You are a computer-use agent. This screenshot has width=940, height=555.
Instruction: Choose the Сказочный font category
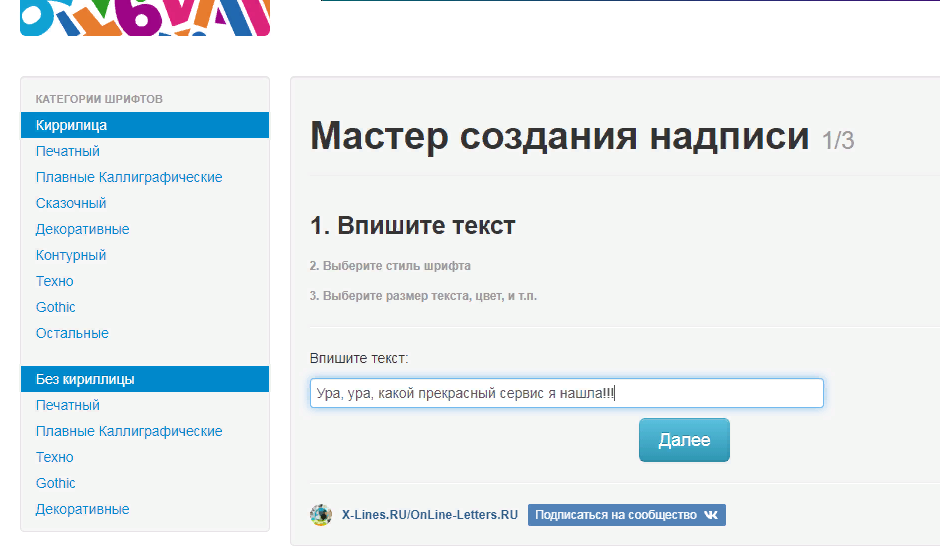point(71,203)
